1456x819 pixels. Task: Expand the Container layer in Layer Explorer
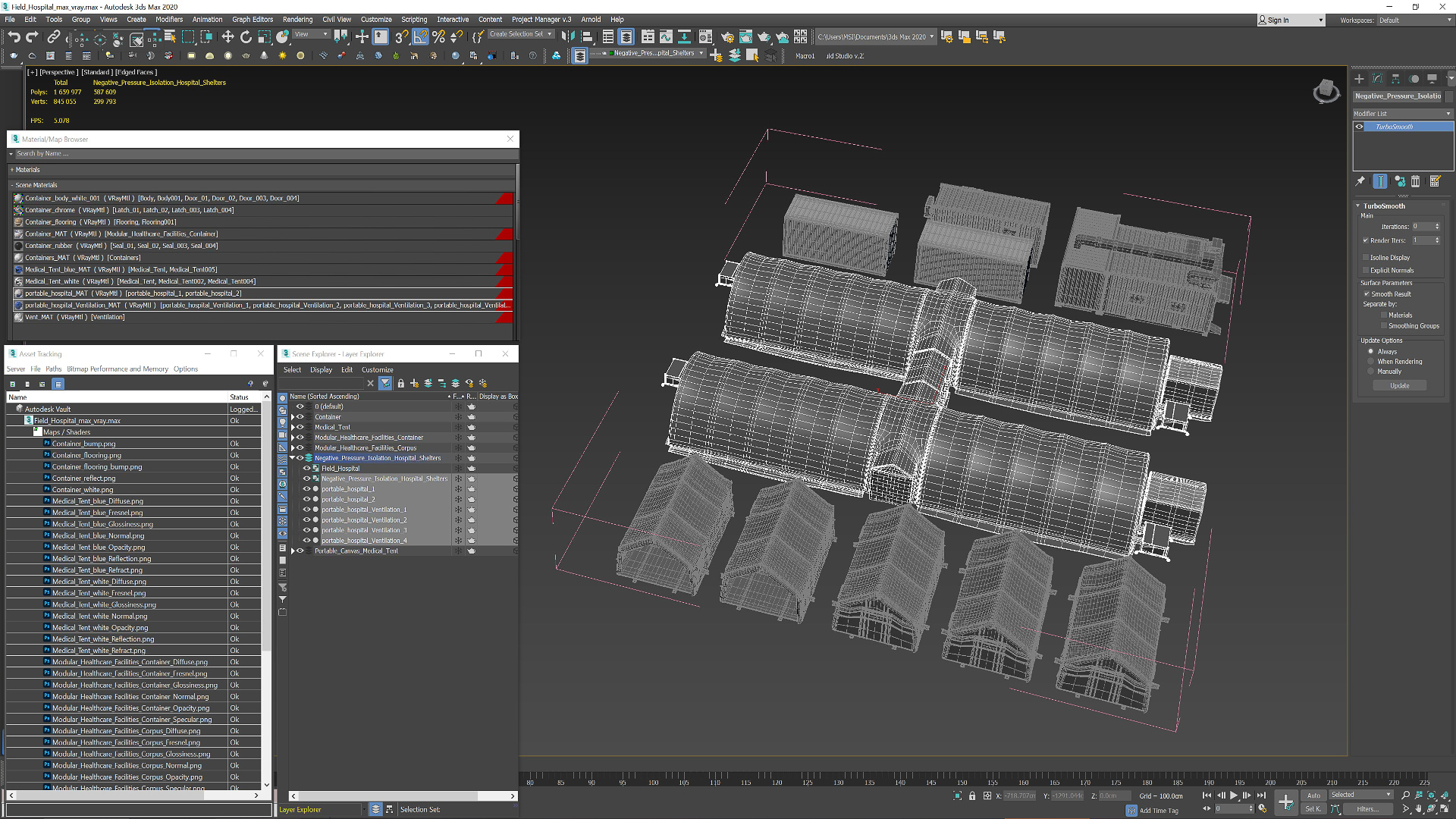coord(293,417)
